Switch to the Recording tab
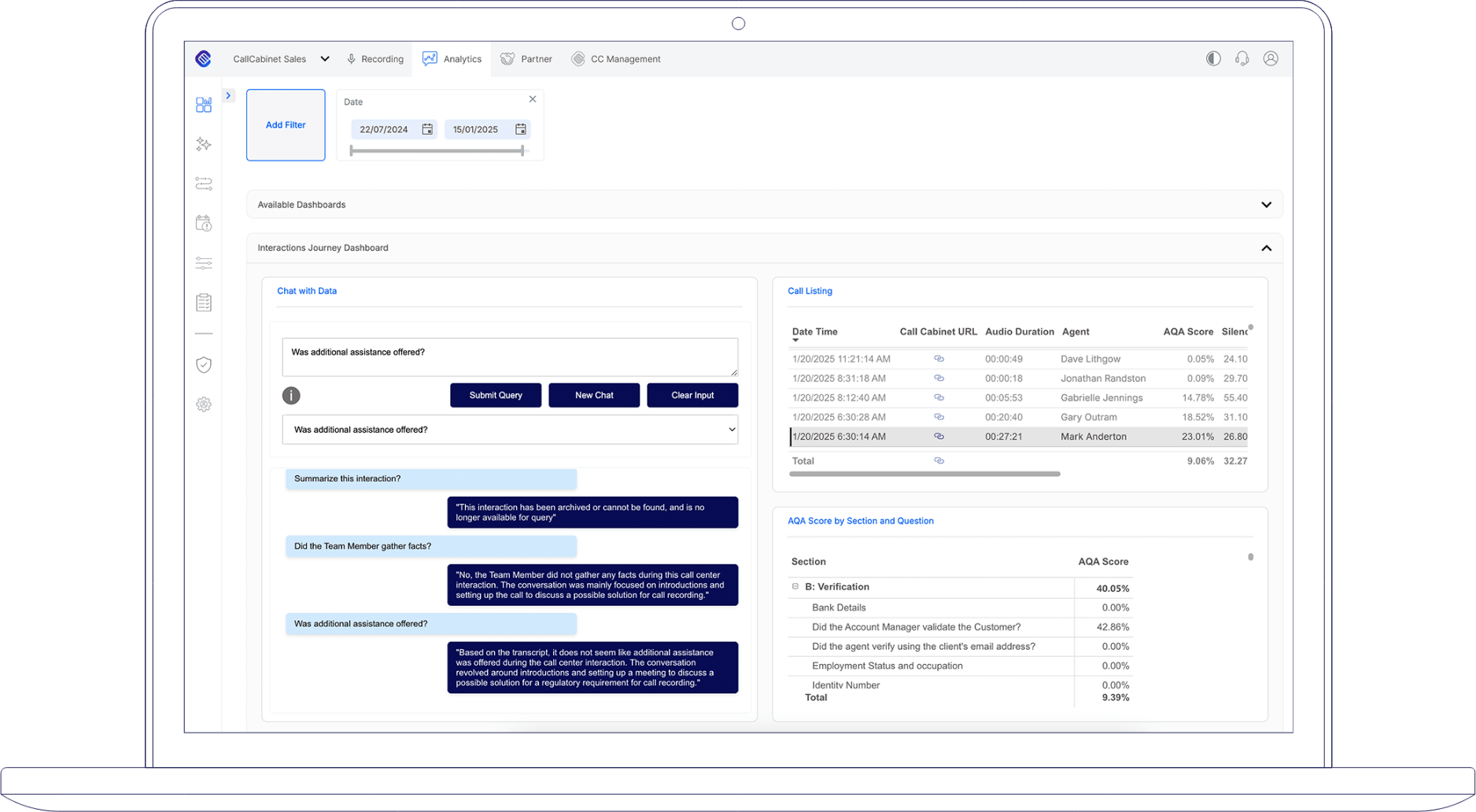The image size is (1476, 812). (375, 58)
